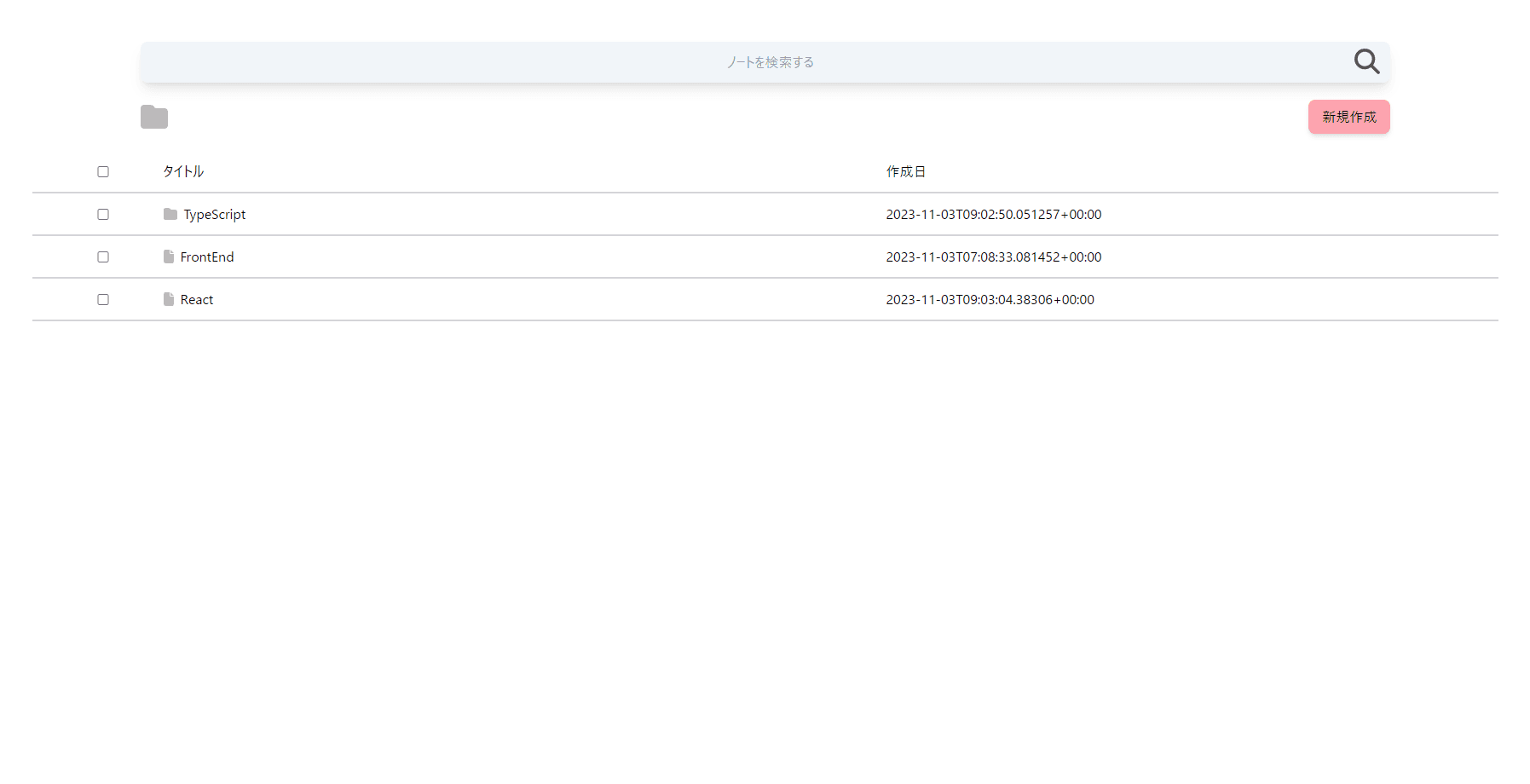The height and width of the screenshot is (784, 1530).
Task: Click the 作成日 column header
Action: (905, 171)
